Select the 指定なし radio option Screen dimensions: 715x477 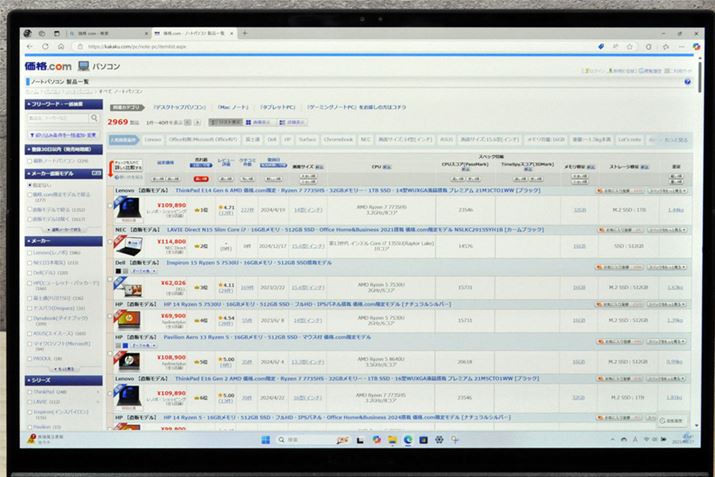coord(30,185)
